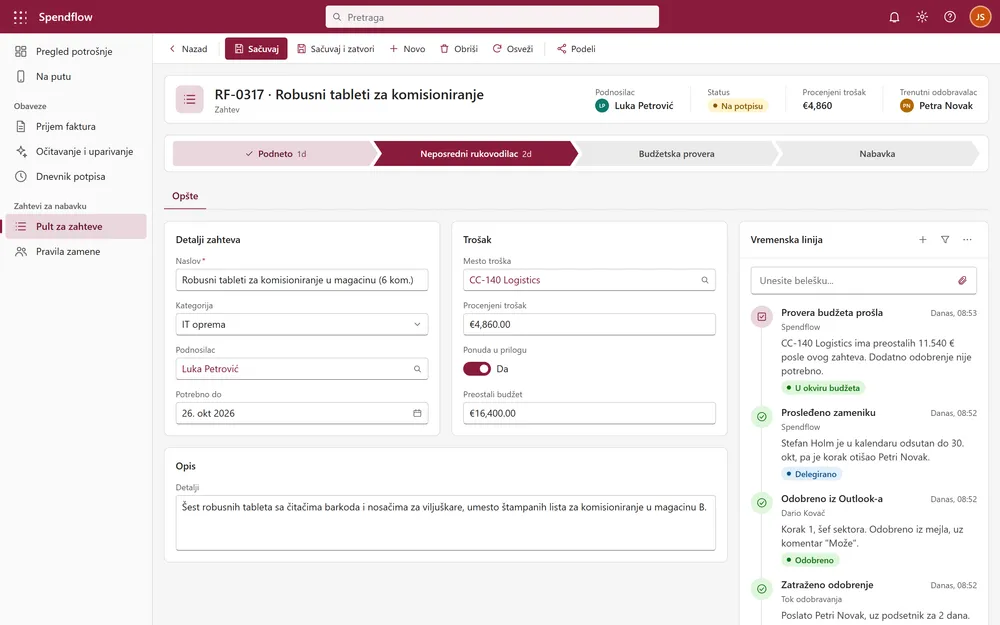
Task: Go to Prijem faktura
Action: (76, 127)
